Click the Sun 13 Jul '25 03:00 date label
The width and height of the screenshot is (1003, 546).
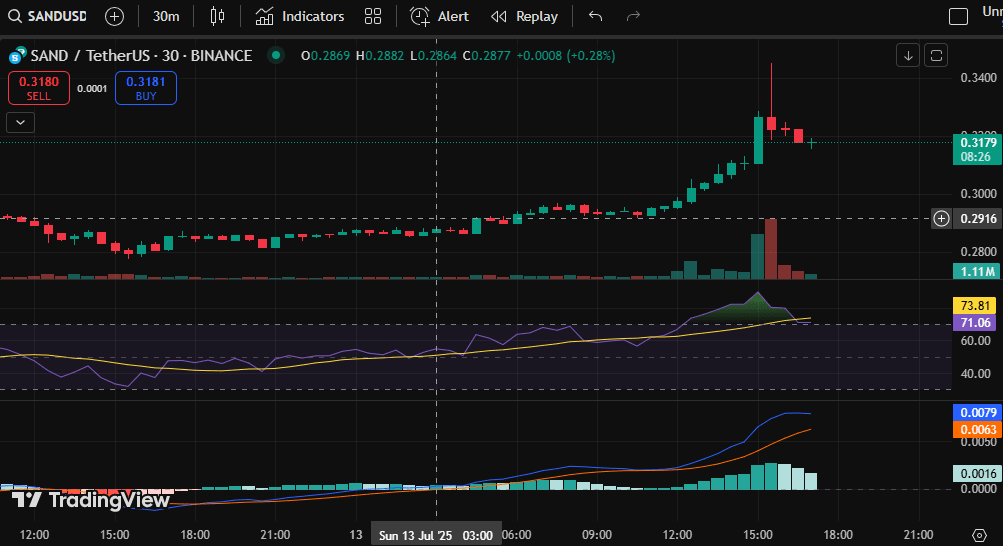coord(436,535)
